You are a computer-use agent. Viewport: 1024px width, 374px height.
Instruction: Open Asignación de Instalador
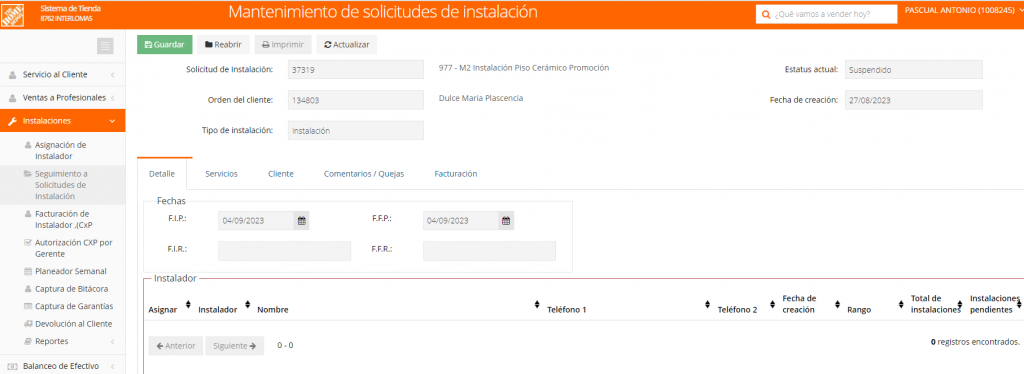(x=61, y=151)
